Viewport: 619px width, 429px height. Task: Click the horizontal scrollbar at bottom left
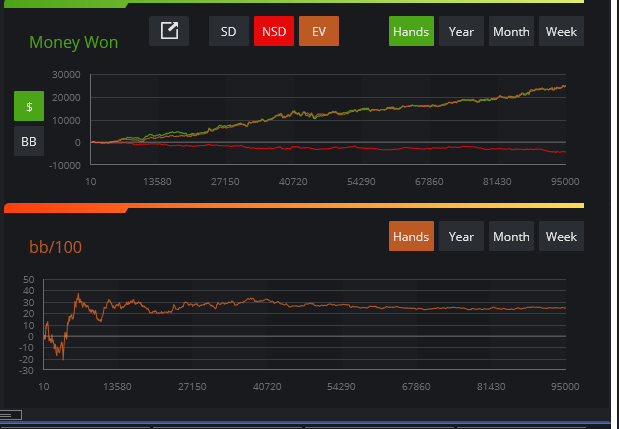tap(18, 414)
